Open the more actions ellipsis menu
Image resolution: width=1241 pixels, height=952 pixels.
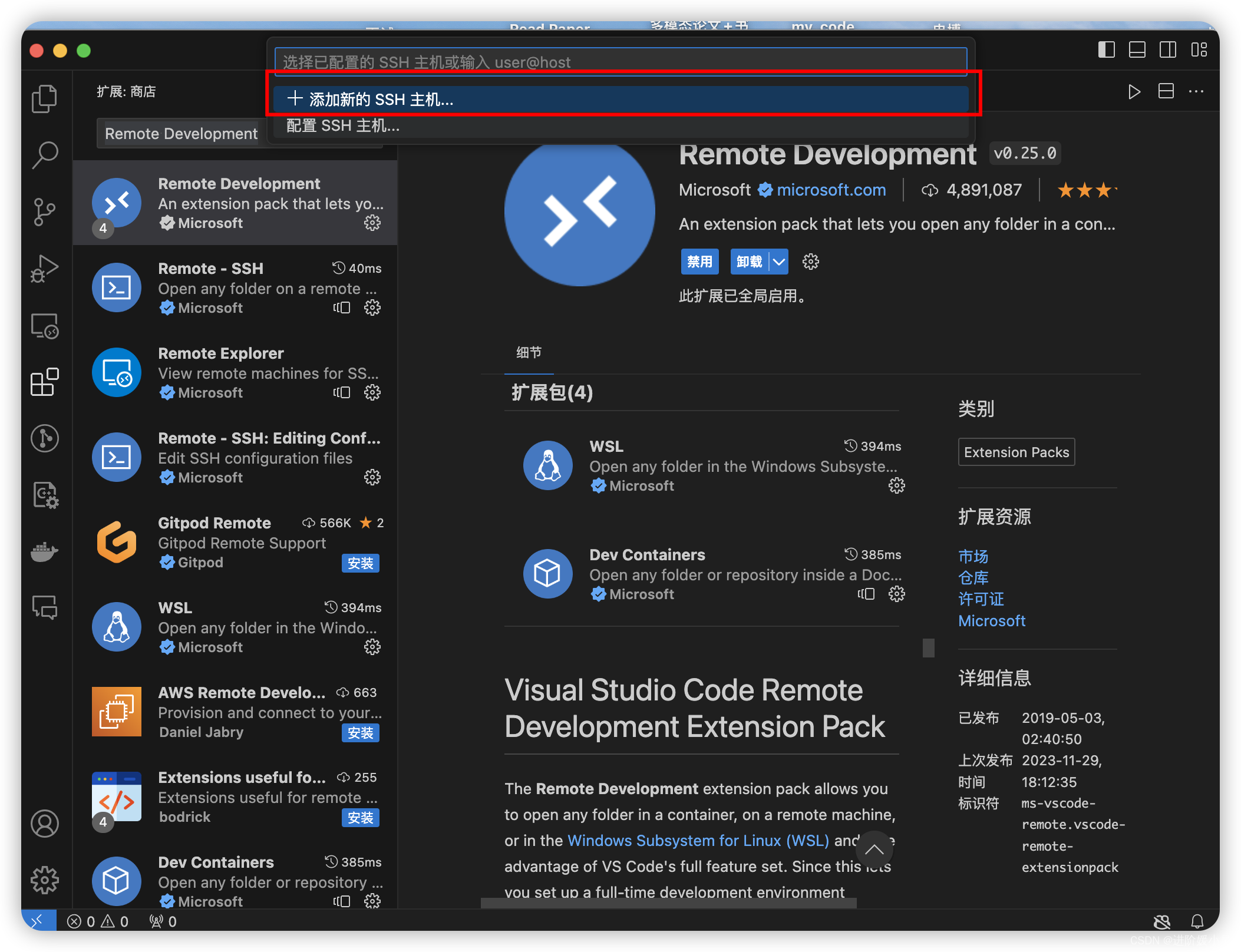click(1196, 91)
